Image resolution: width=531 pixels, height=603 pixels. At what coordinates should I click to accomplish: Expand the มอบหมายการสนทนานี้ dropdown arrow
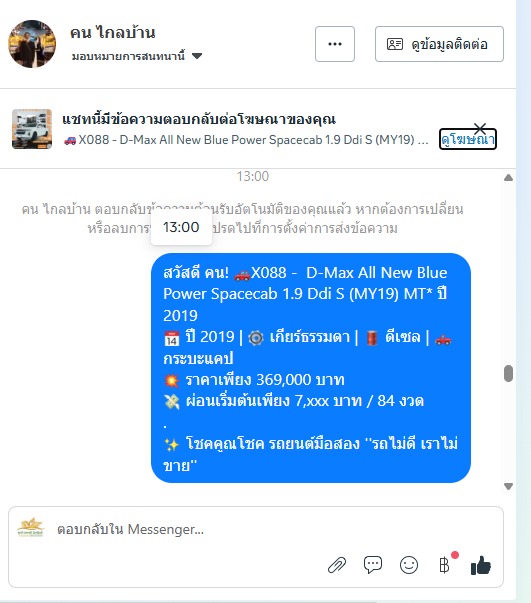[197, 56]
